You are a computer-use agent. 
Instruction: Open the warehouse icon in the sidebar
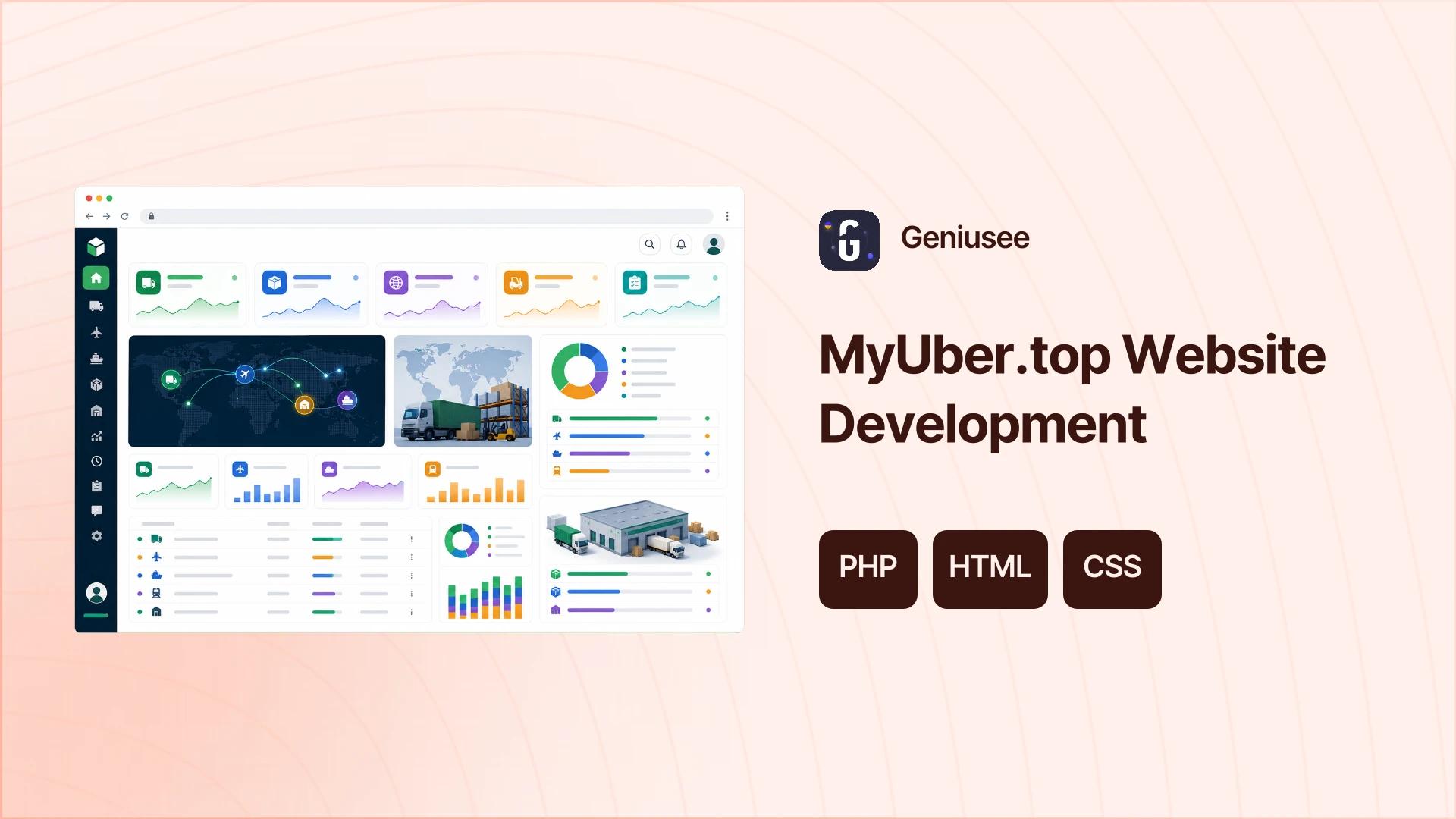point(96,410)
